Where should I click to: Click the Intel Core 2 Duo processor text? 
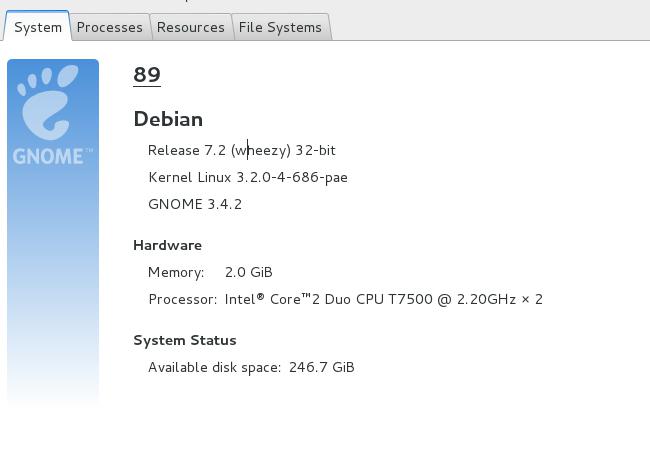[383, 299]
